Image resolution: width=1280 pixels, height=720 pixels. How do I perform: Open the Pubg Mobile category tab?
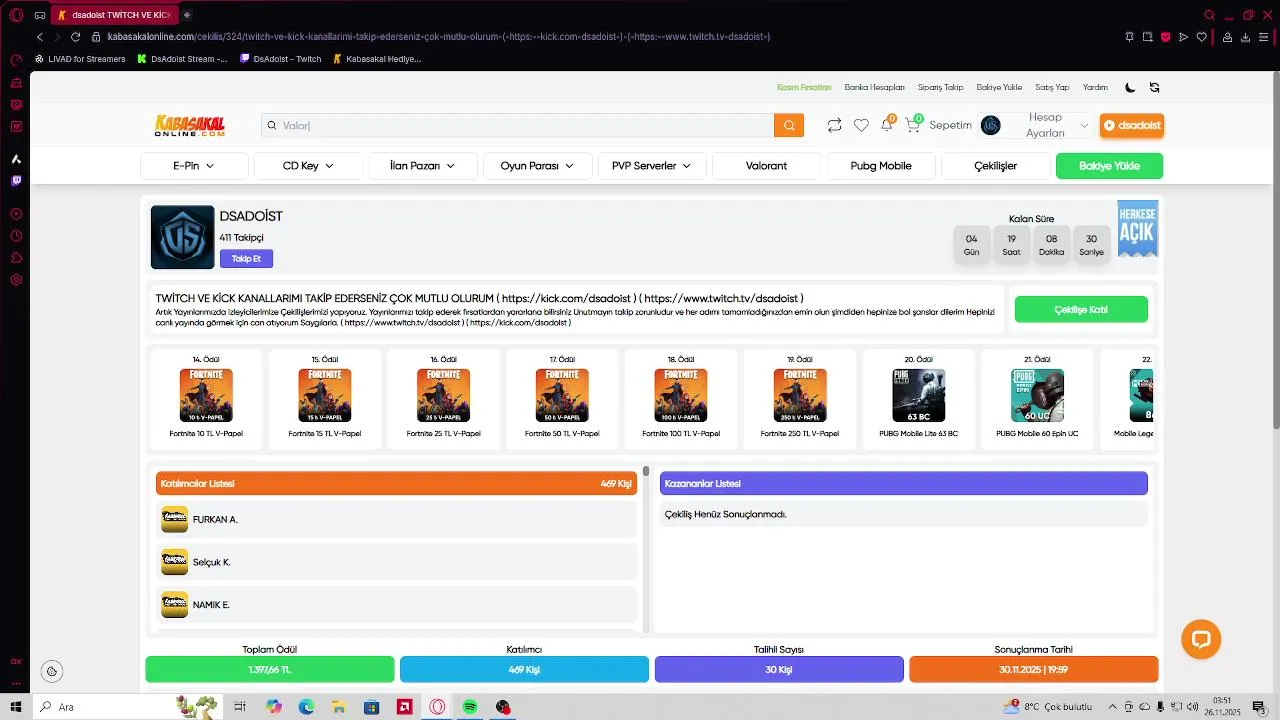(881, 166)
